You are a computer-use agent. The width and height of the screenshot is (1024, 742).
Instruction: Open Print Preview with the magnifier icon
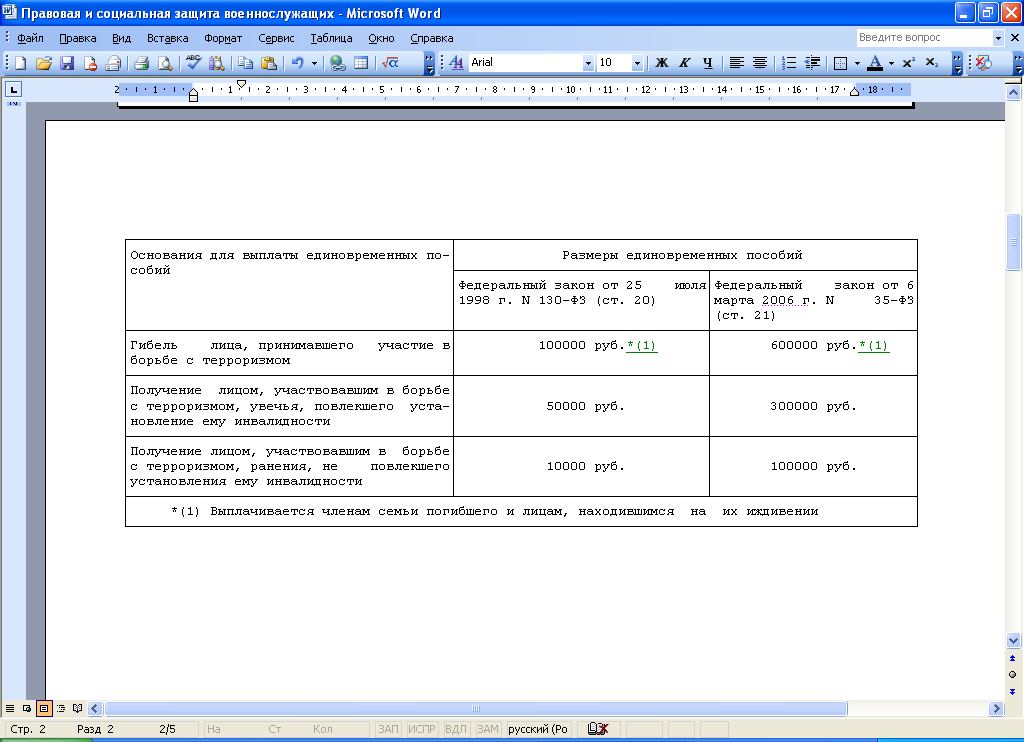point(165,63)
